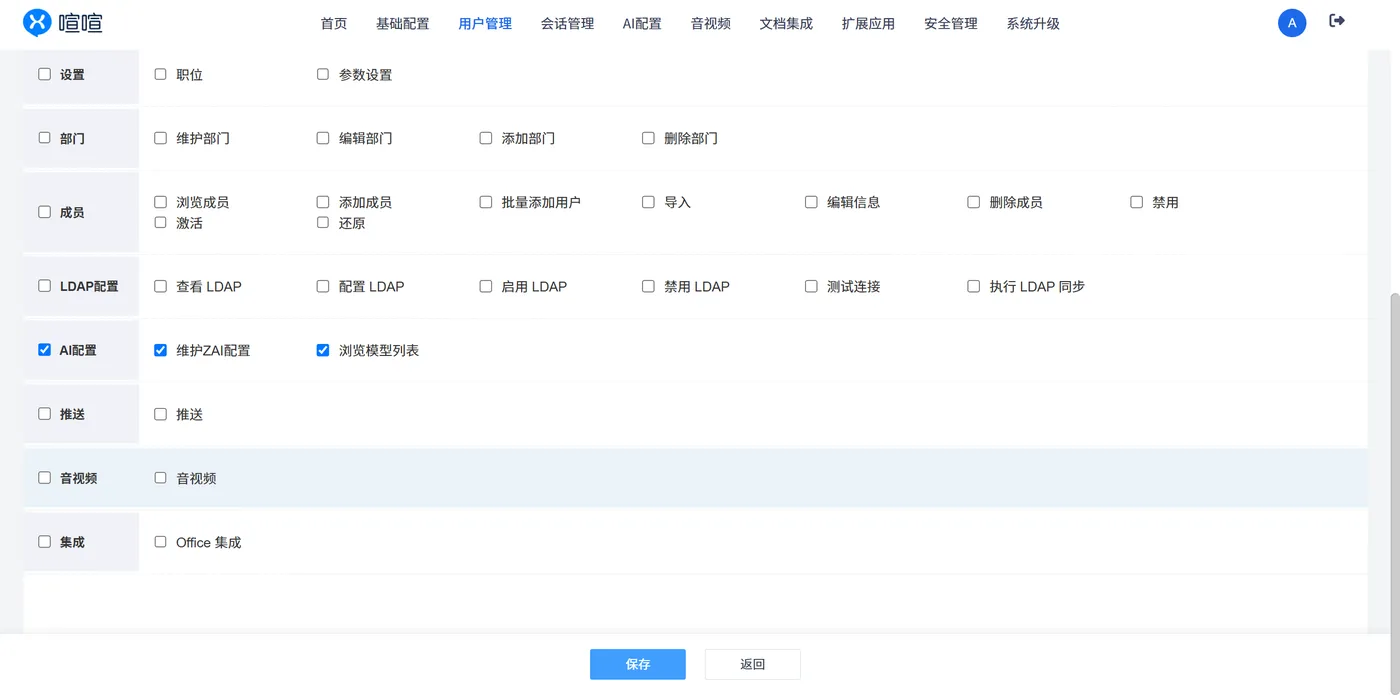Open the AI配置 top menu item

click(x=642, y=23)
